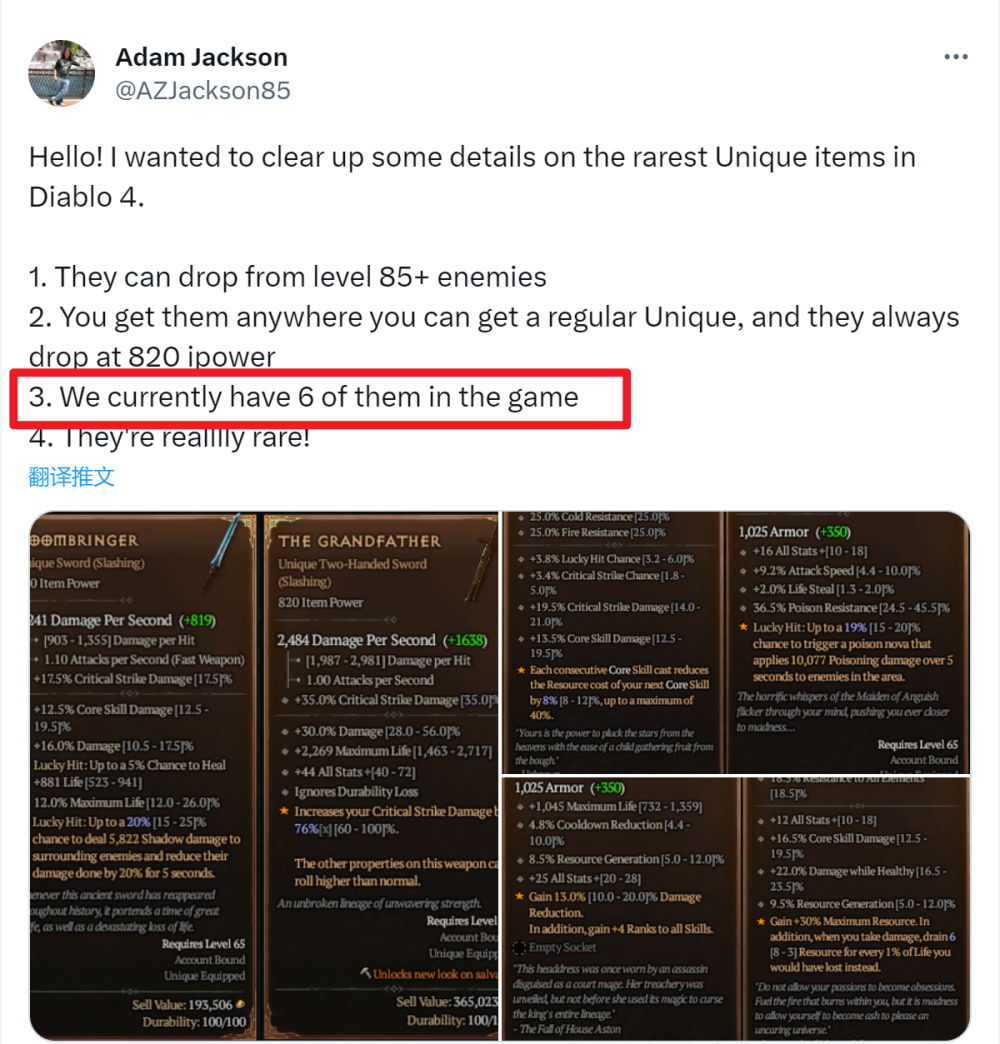
Task: Click the highlighted line about 6 of them
Action: point(304,397)
